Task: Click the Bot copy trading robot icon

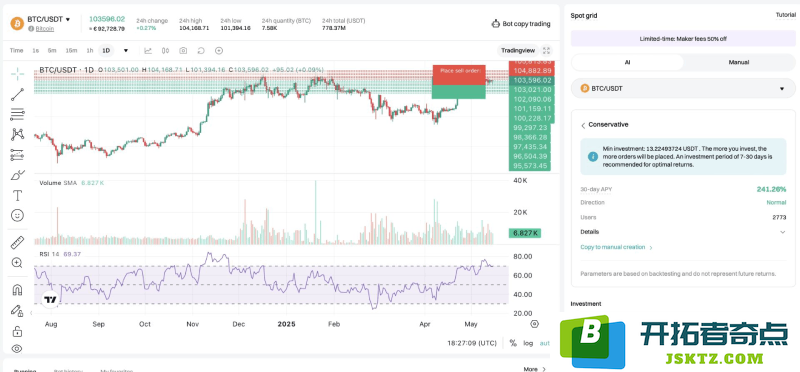Action: [495, 23]
